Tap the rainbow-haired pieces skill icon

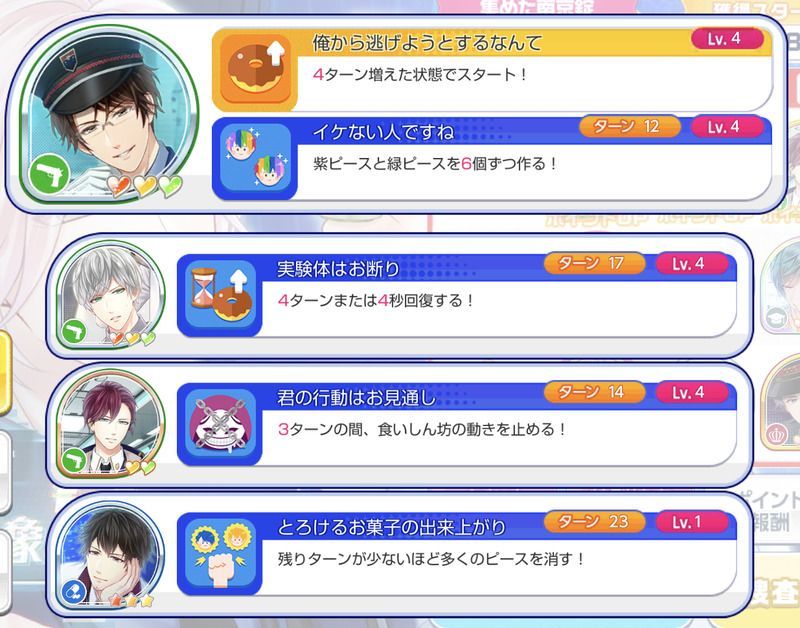point(255,159)
